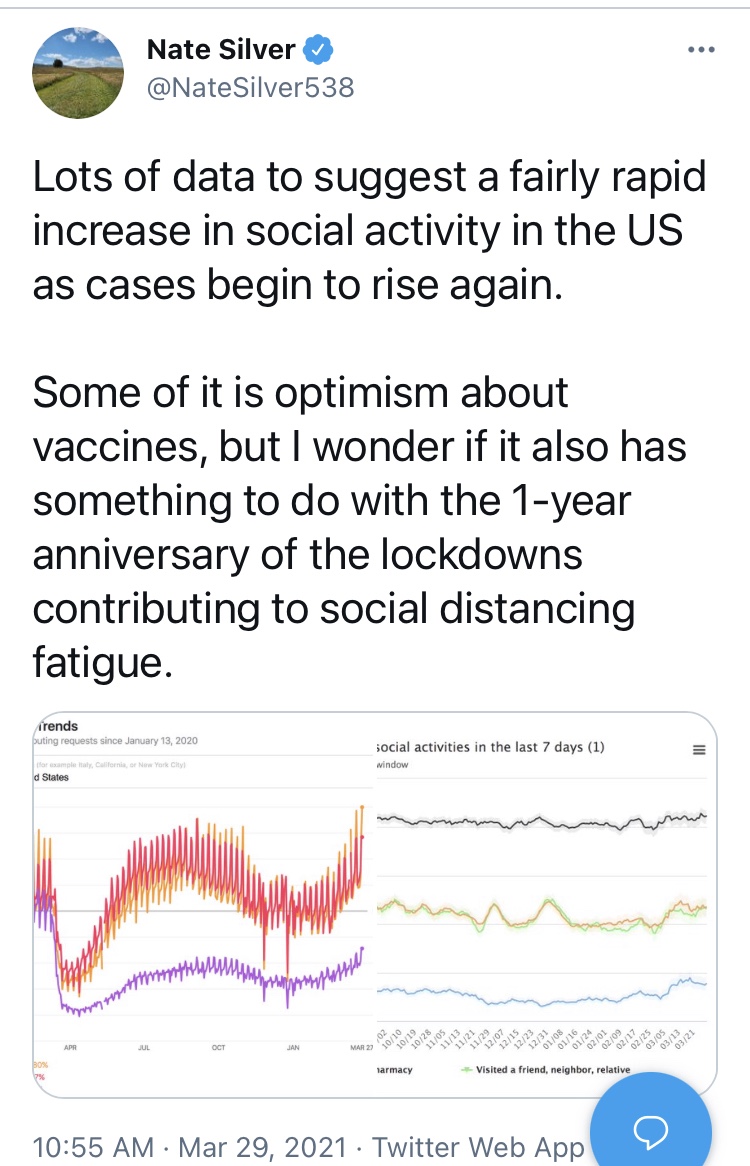Image resolution: width=750 pixels, height=1166 pixels.
Task: Click the 'social activities in the last 7 days' title
Action: pyautogui.click(x=490, y=748)
